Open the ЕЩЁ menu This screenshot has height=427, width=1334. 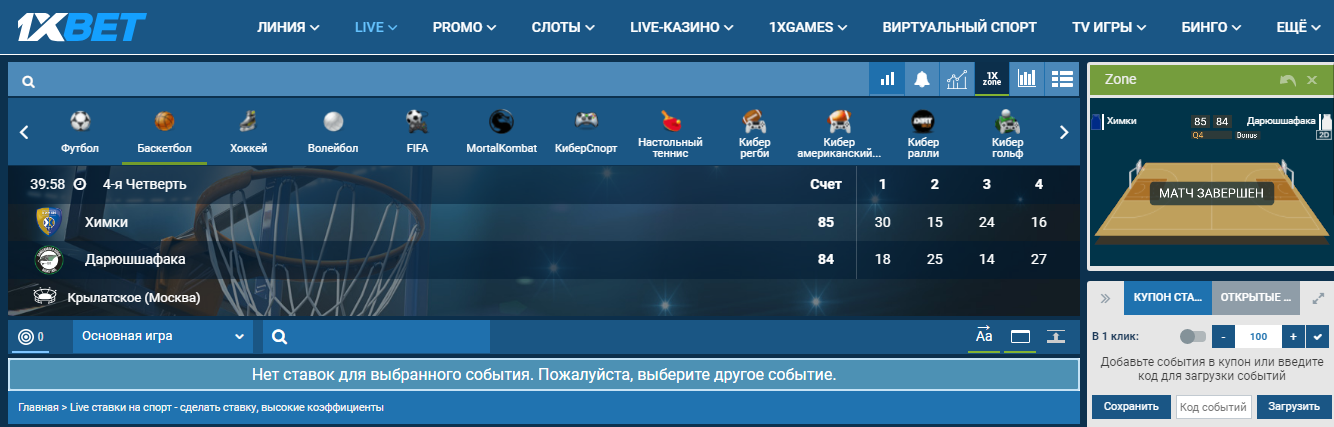coord(1299,27)
